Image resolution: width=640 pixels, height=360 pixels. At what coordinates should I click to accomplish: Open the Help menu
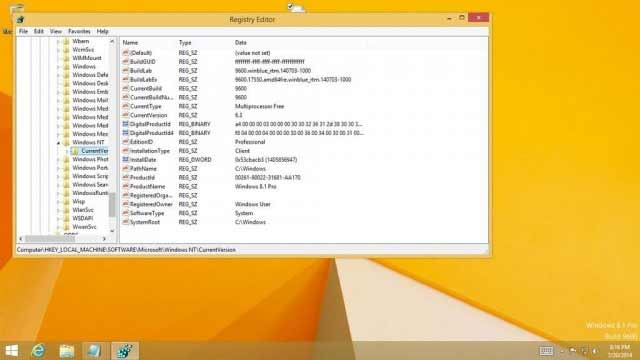102,31
